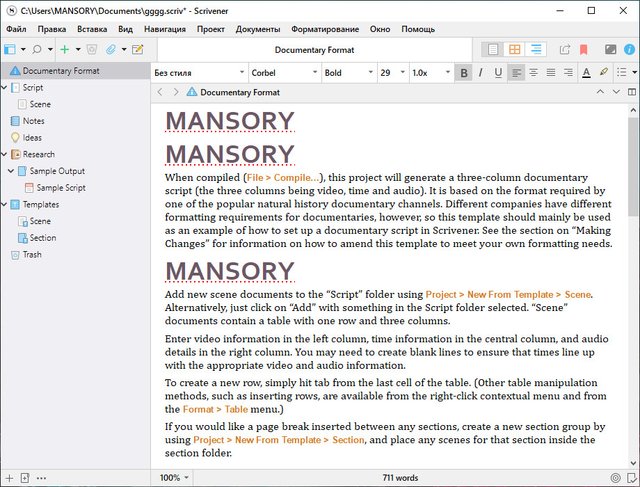Open the 100% zoom level selector
Image resolution: width=640 pixels, height=487 pixels.
[175, 478]
